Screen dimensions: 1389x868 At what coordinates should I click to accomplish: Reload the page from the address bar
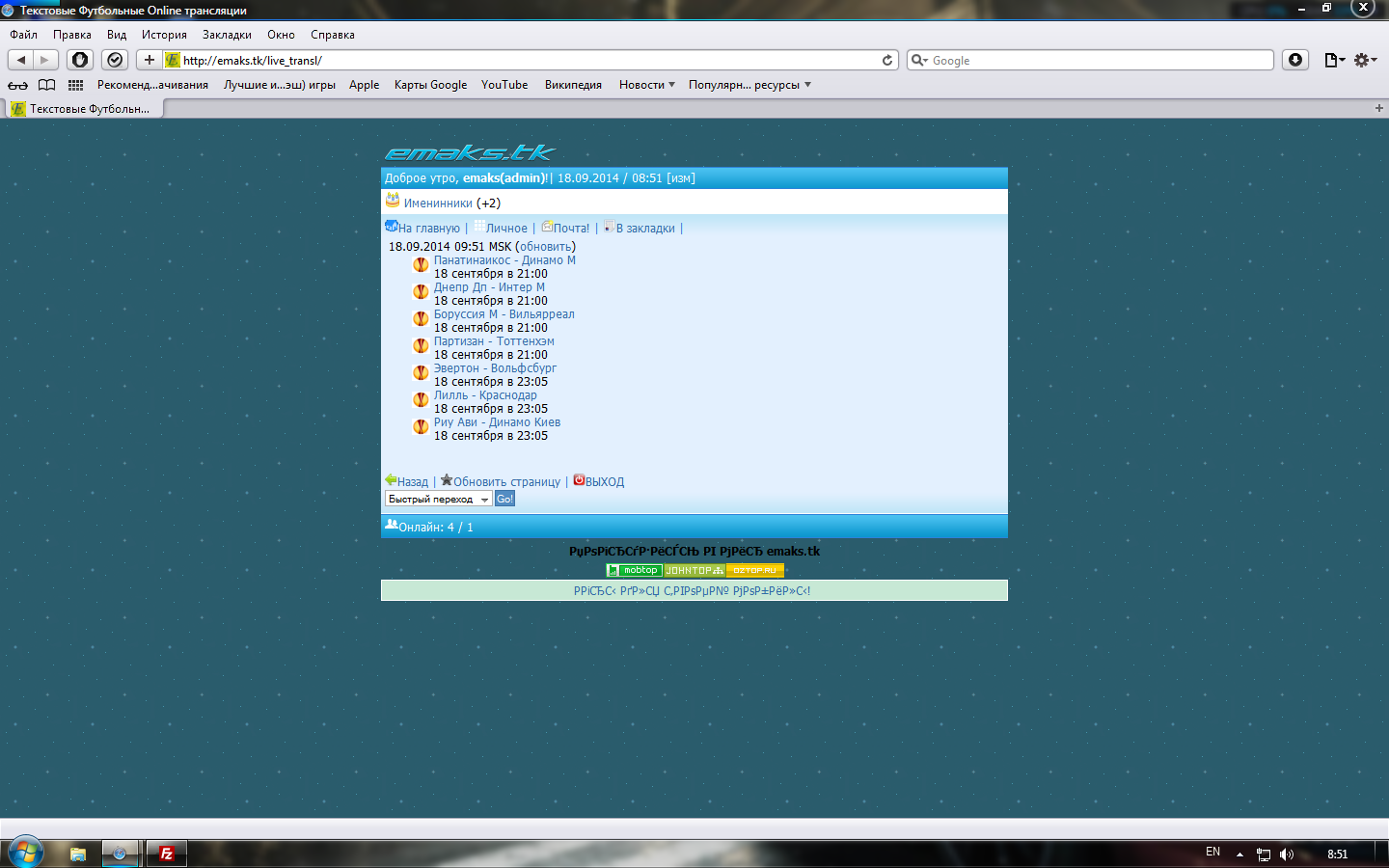pyautogui.click(x=887, y=60)
